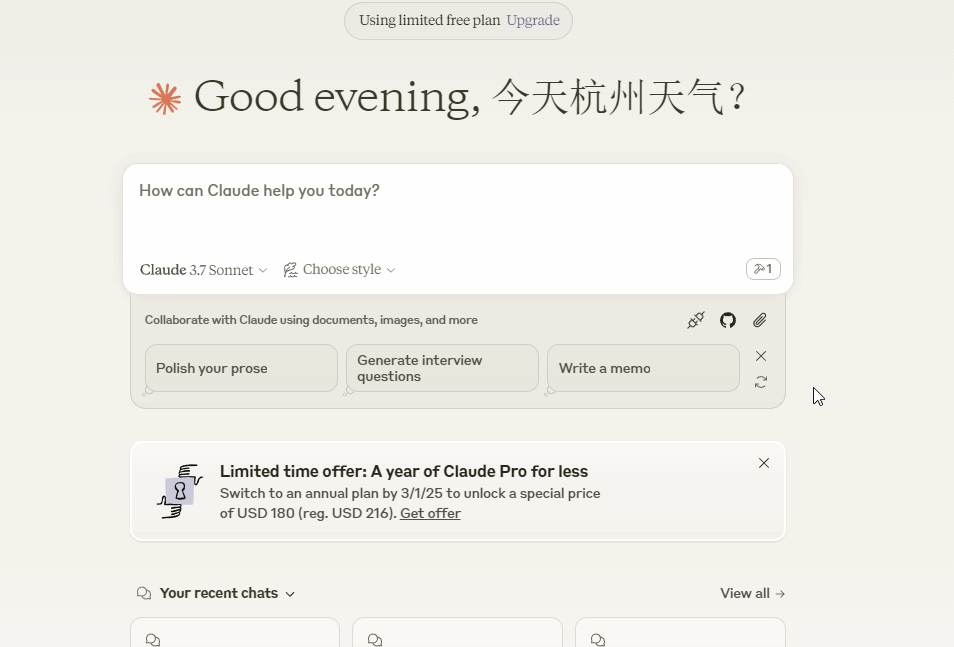Open the second recent chat card
This screenshot has height=647, width=954.
pyautogui.click(x=458, y=632)
